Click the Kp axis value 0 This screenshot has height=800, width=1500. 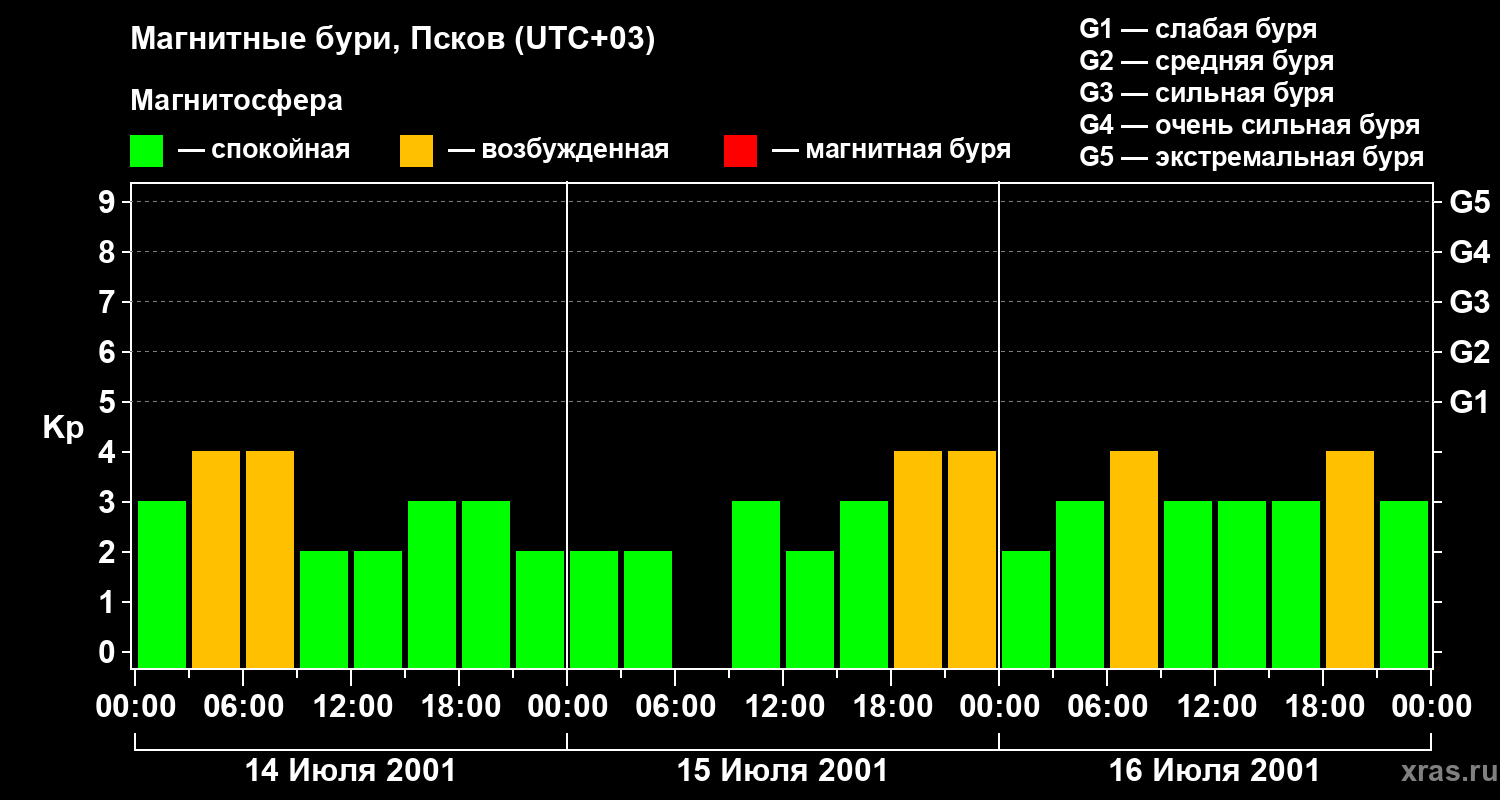pos(108,652)
